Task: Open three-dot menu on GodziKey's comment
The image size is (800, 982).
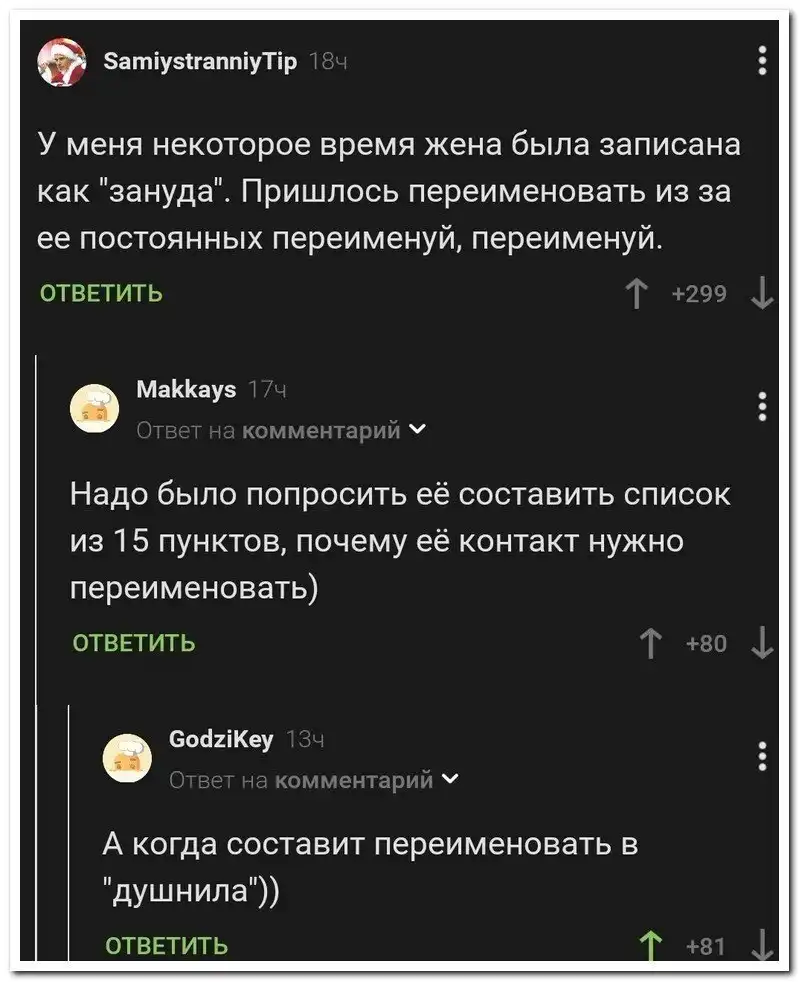Action: pyautogui.click(x=762, y=755)
